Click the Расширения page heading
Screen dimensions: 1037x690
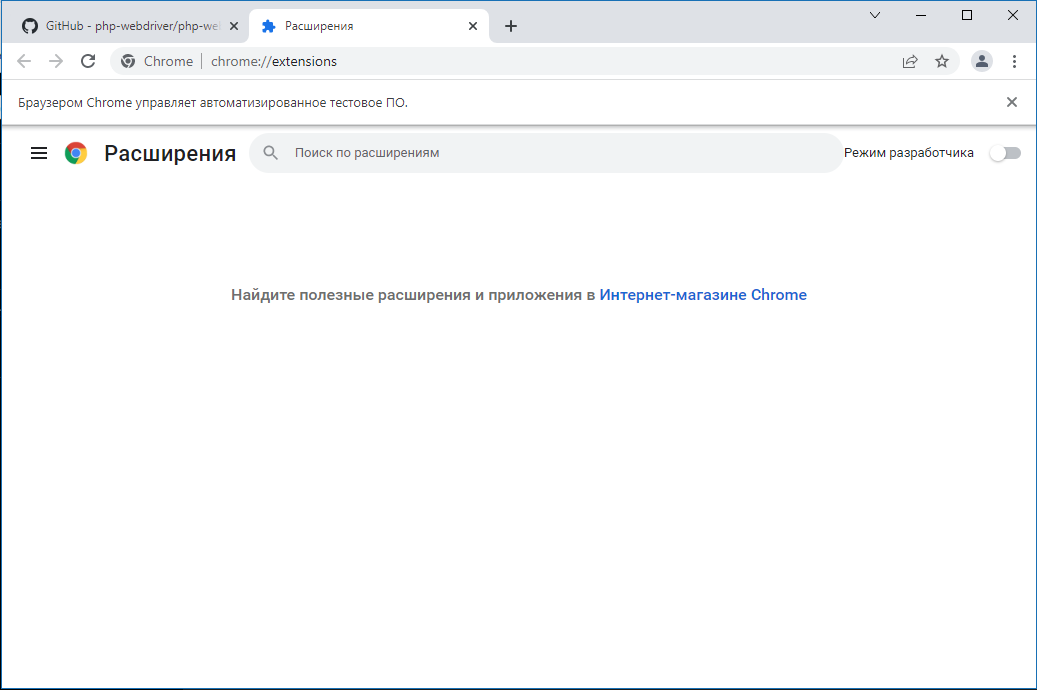(x=170, y=153)
